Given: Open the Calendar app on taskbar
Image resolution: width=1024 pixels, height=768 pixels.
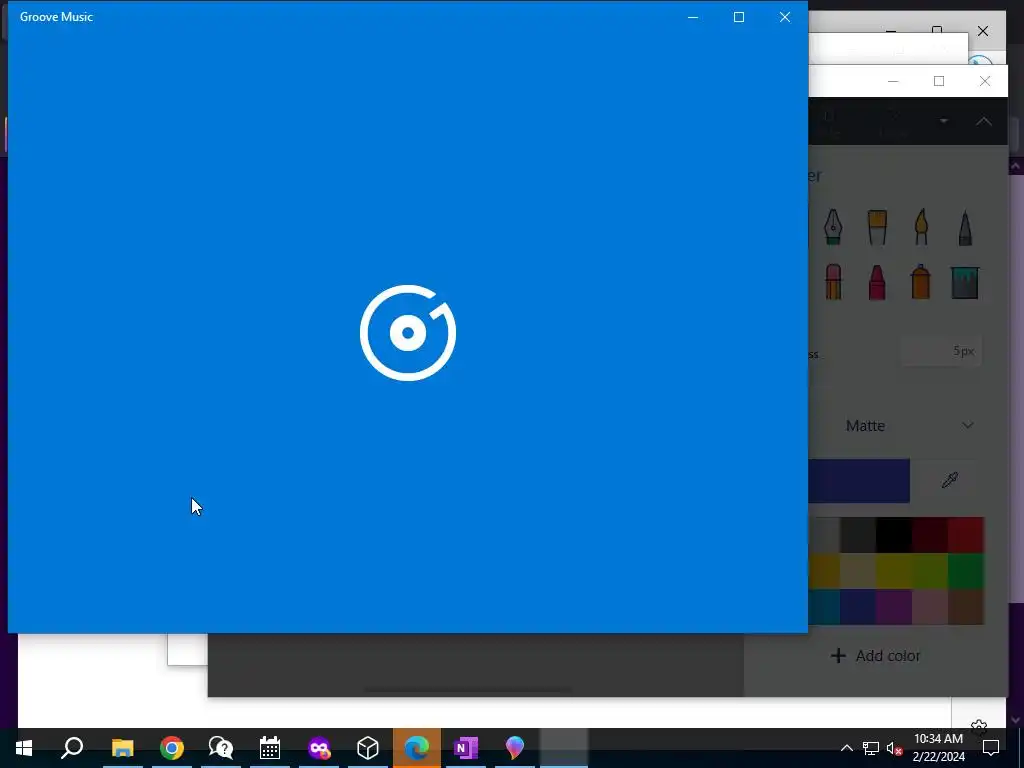Looking at the screenshot, I should tap(270, 748).
